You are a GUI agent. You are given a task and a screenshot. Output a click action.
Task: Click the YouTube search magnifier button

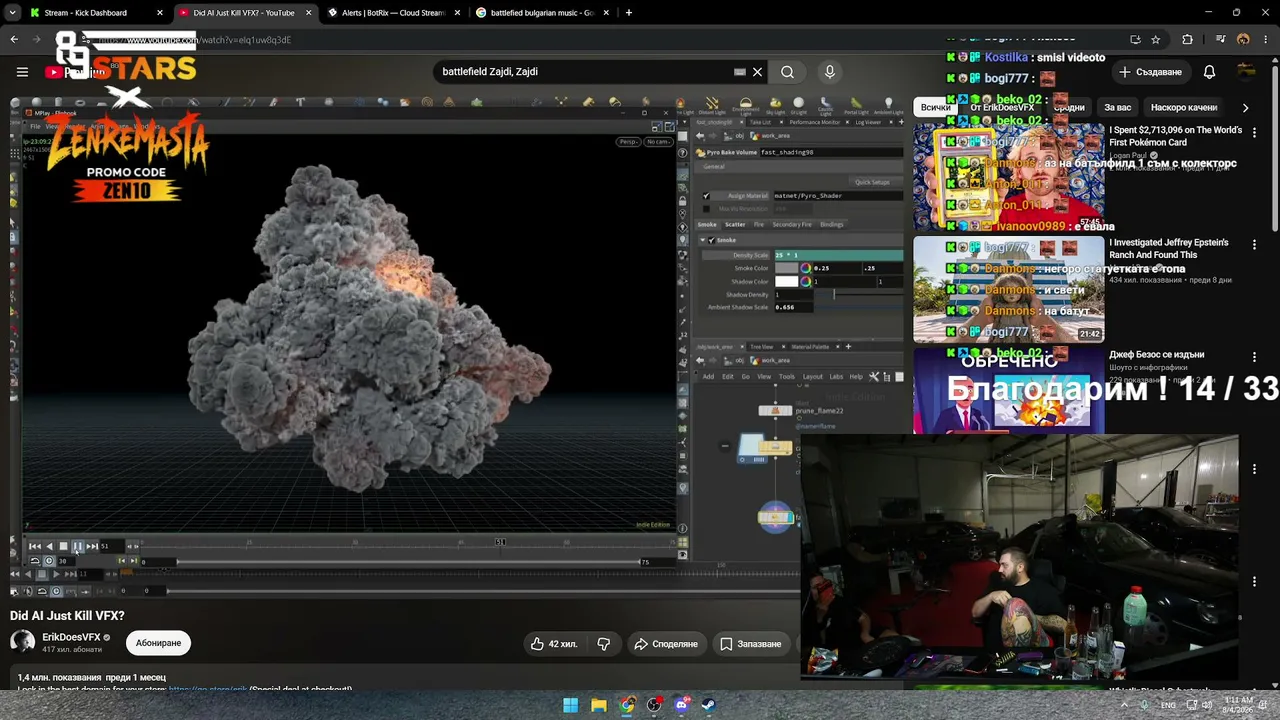tap(787, 72)
